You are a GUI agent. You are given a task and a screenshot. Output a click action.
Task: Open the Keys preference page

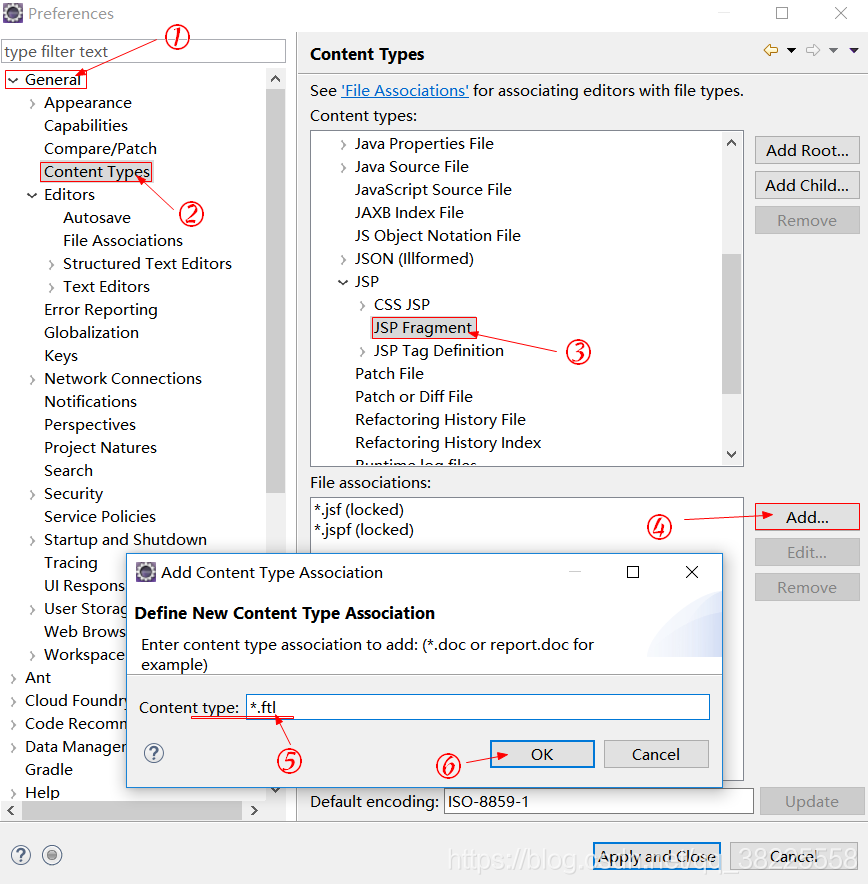61,356
